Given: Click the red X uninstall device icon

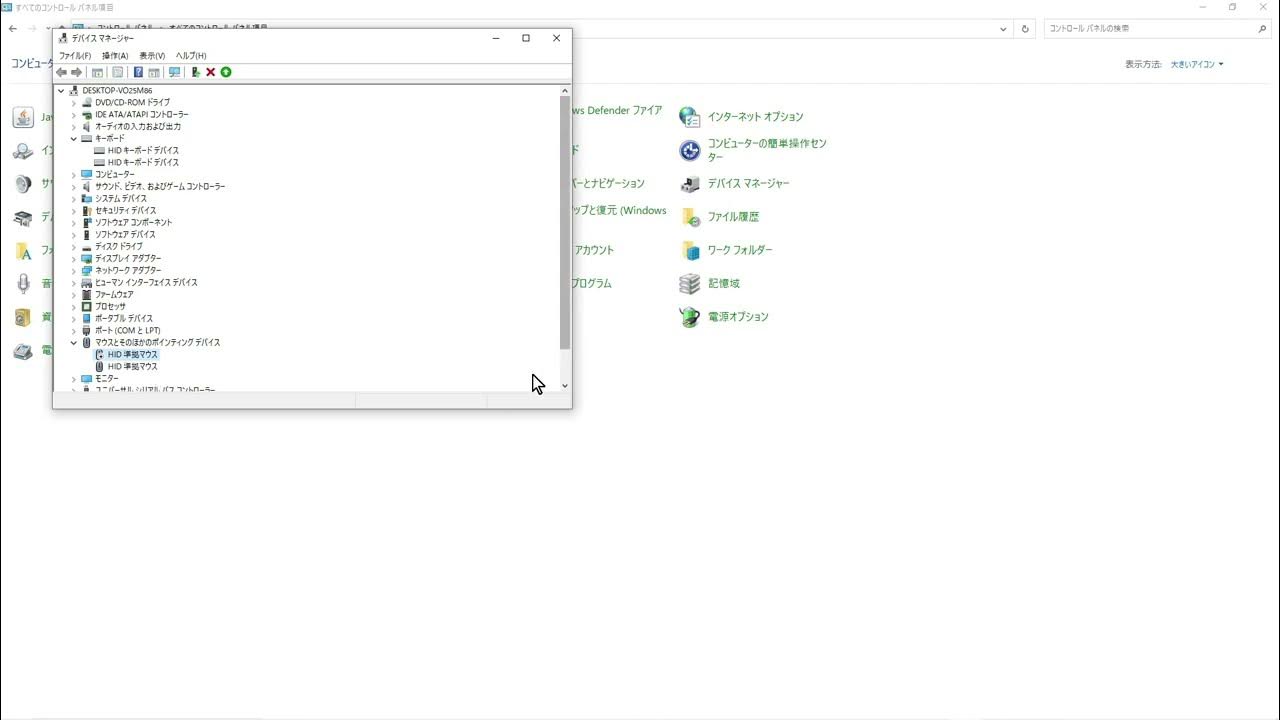Looking at the screenshot, I should (x=211, y=72).
